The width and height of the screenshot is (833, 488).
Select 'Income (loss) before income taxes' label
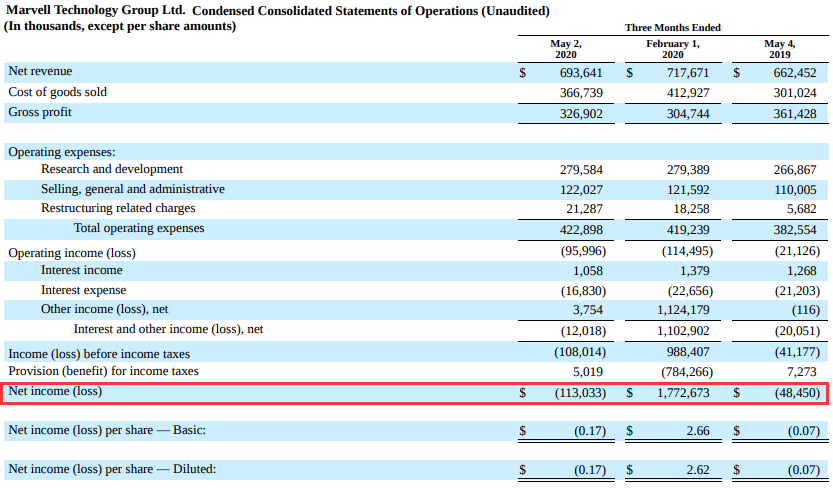[x=99, y=354]
